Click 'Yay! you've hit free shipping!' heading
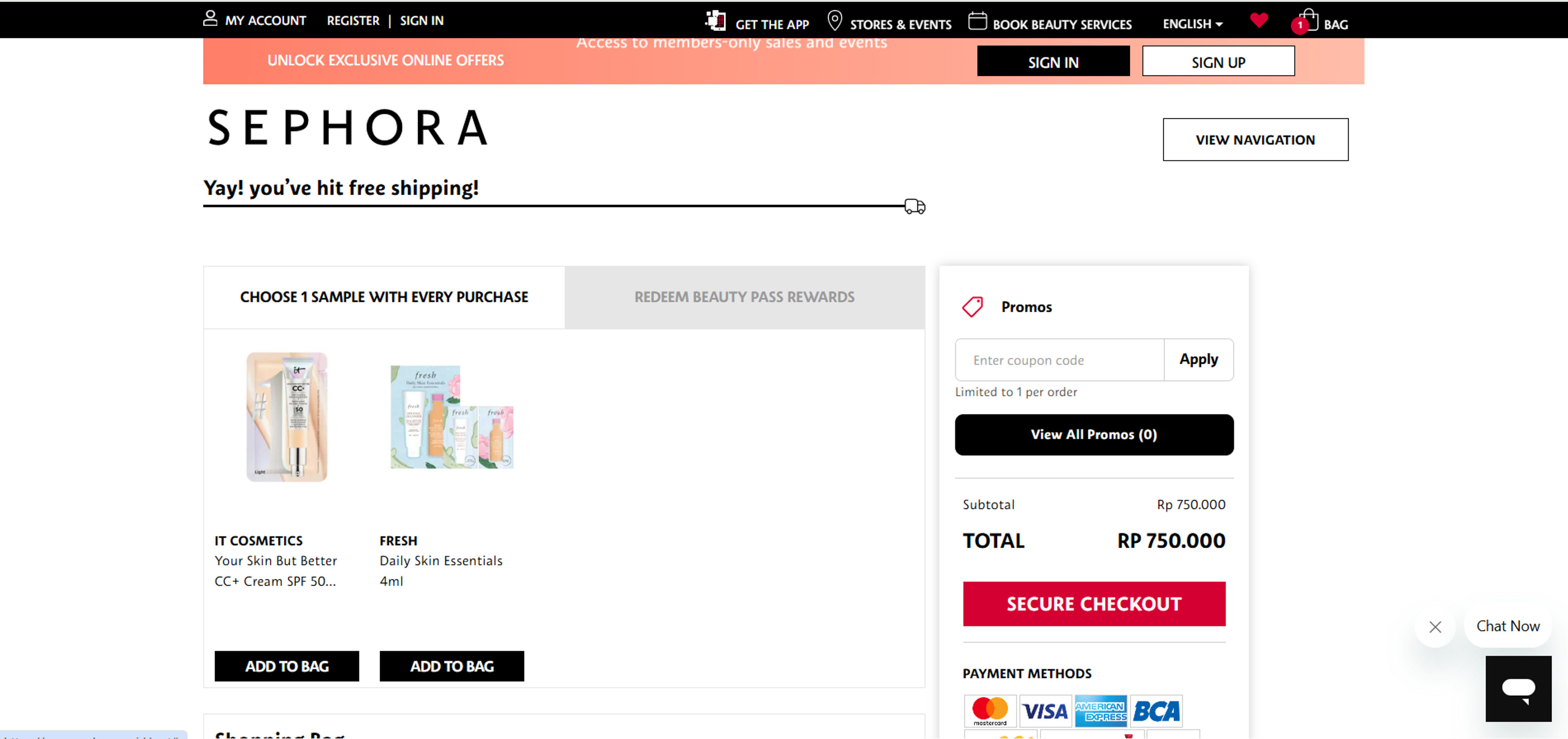The image size is (1568, 739). click(341, 188)
